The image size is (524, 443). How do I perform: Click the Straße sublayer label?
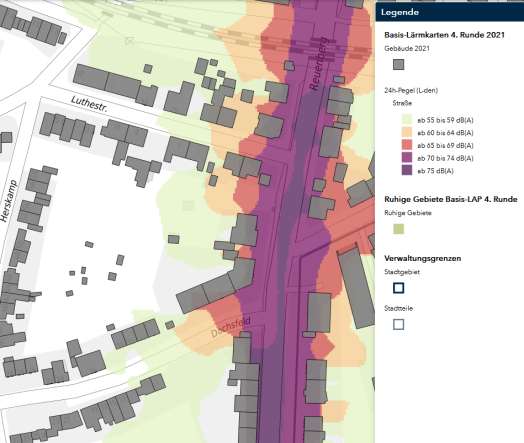(x=402, y=103)
